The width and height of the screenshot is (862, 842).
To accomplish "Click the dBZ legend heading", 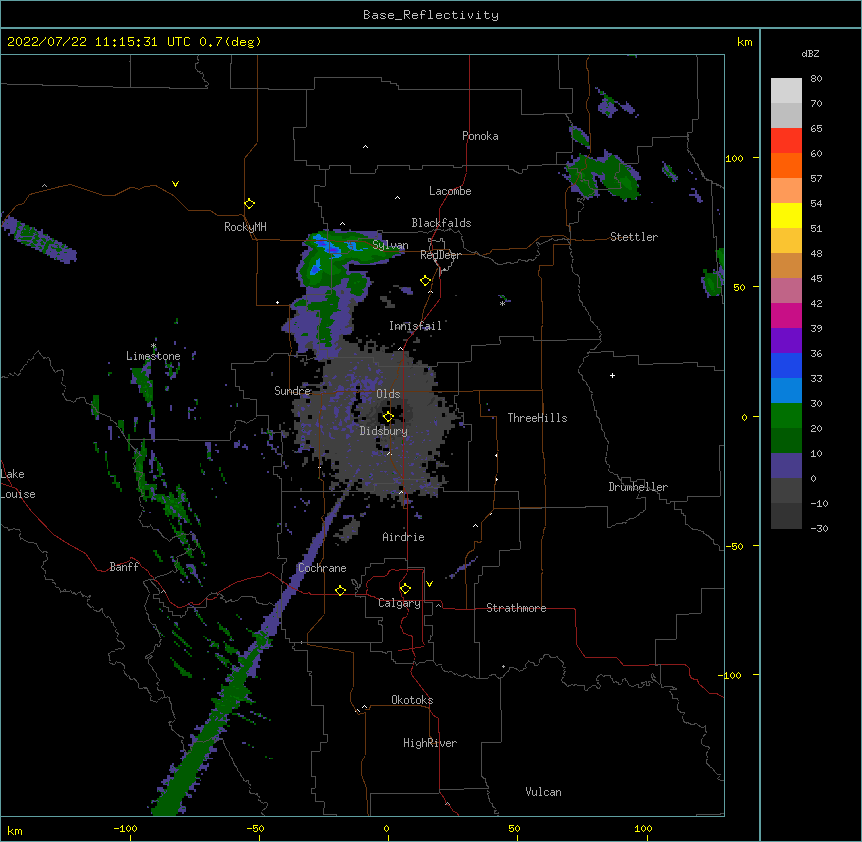I will (x=810, y=54).
